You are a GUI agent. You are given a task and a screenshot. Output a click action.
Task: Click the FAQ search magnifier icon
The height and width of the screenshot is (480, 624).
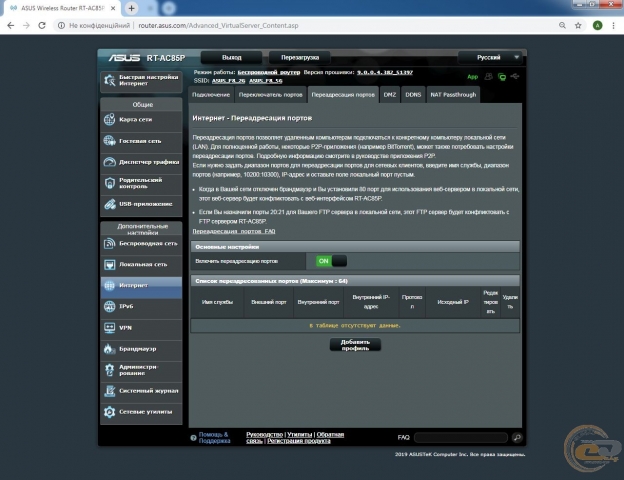pos(517,438)
